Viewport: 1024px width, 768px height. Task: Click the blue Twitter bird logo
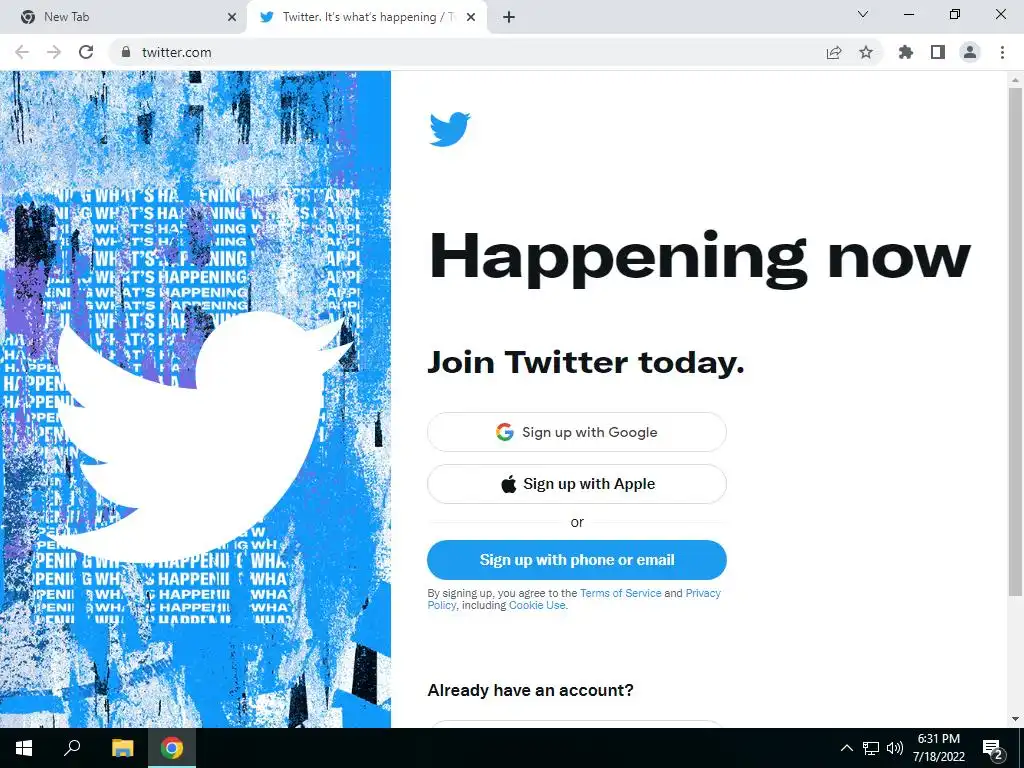[450, 129]
